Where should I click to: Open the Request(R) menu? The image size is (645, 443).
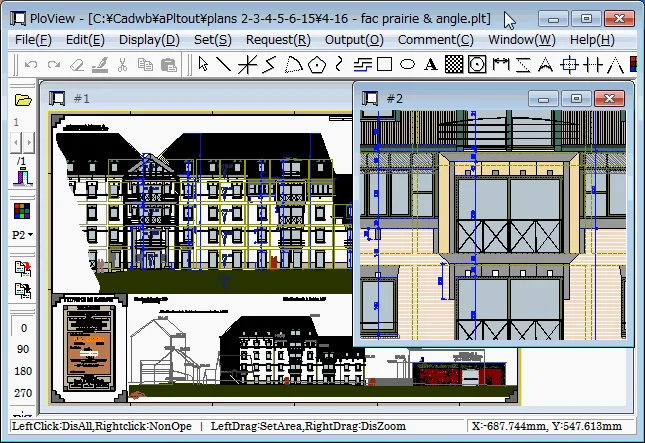[278, 40]
